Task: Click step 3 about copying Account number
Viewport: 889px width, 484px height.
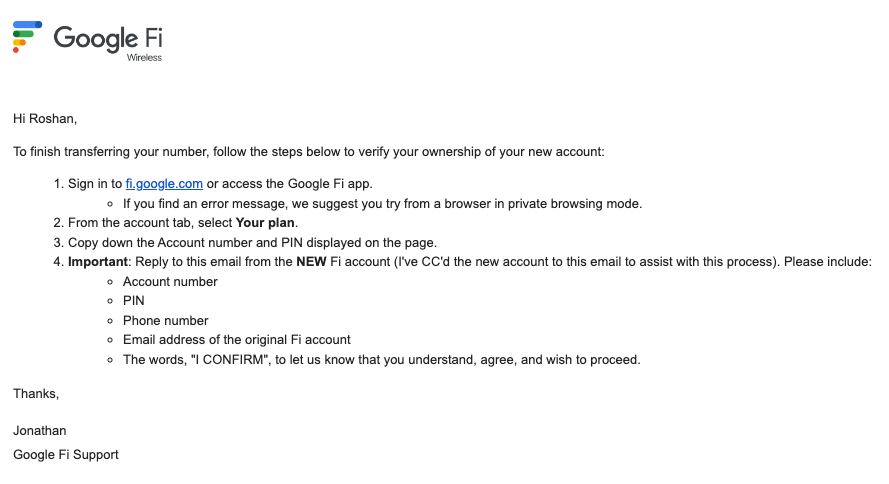Action: (x=252, y=243)
